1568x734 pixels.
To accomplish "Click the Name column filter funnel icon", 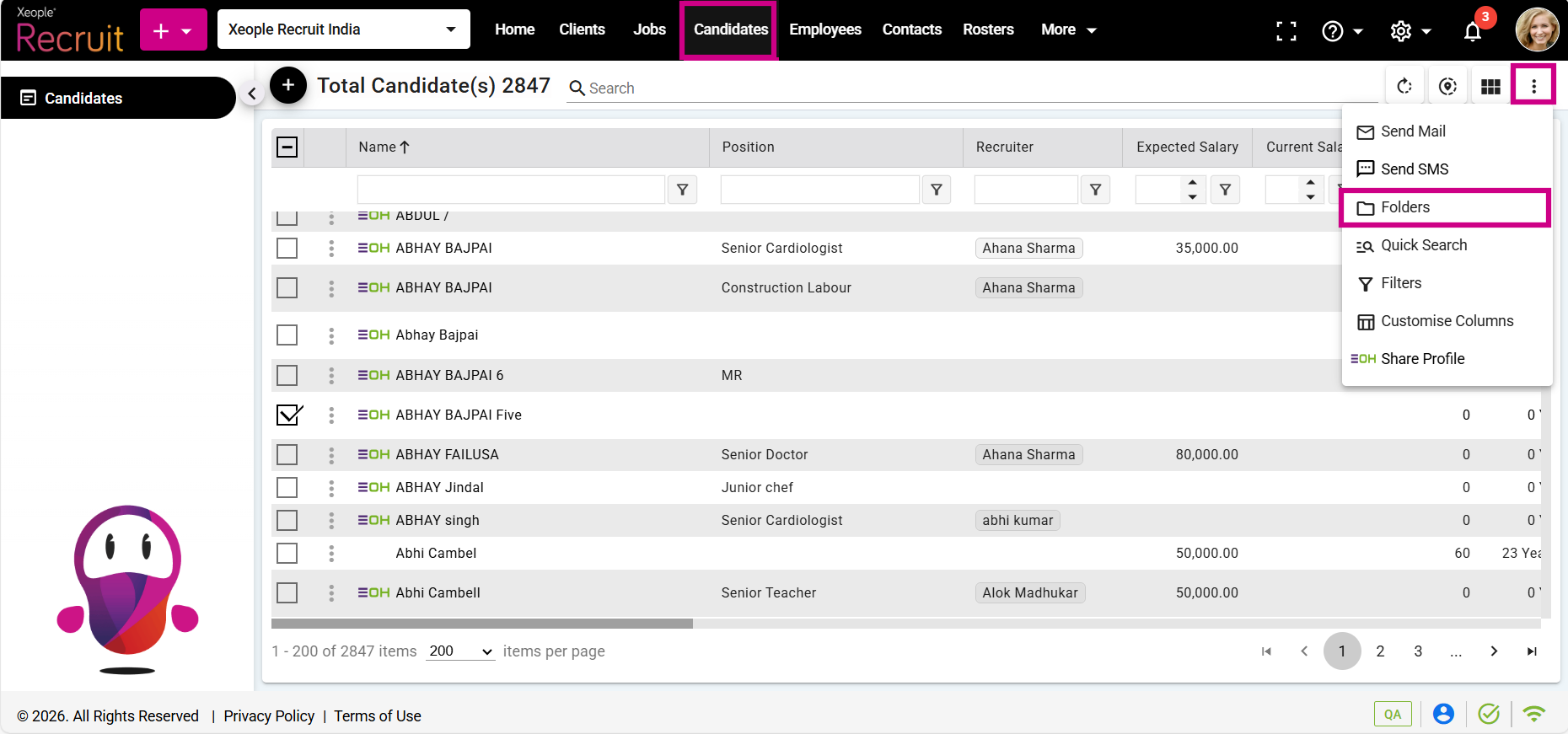I will pyautogui.click(x=682, y=190).
